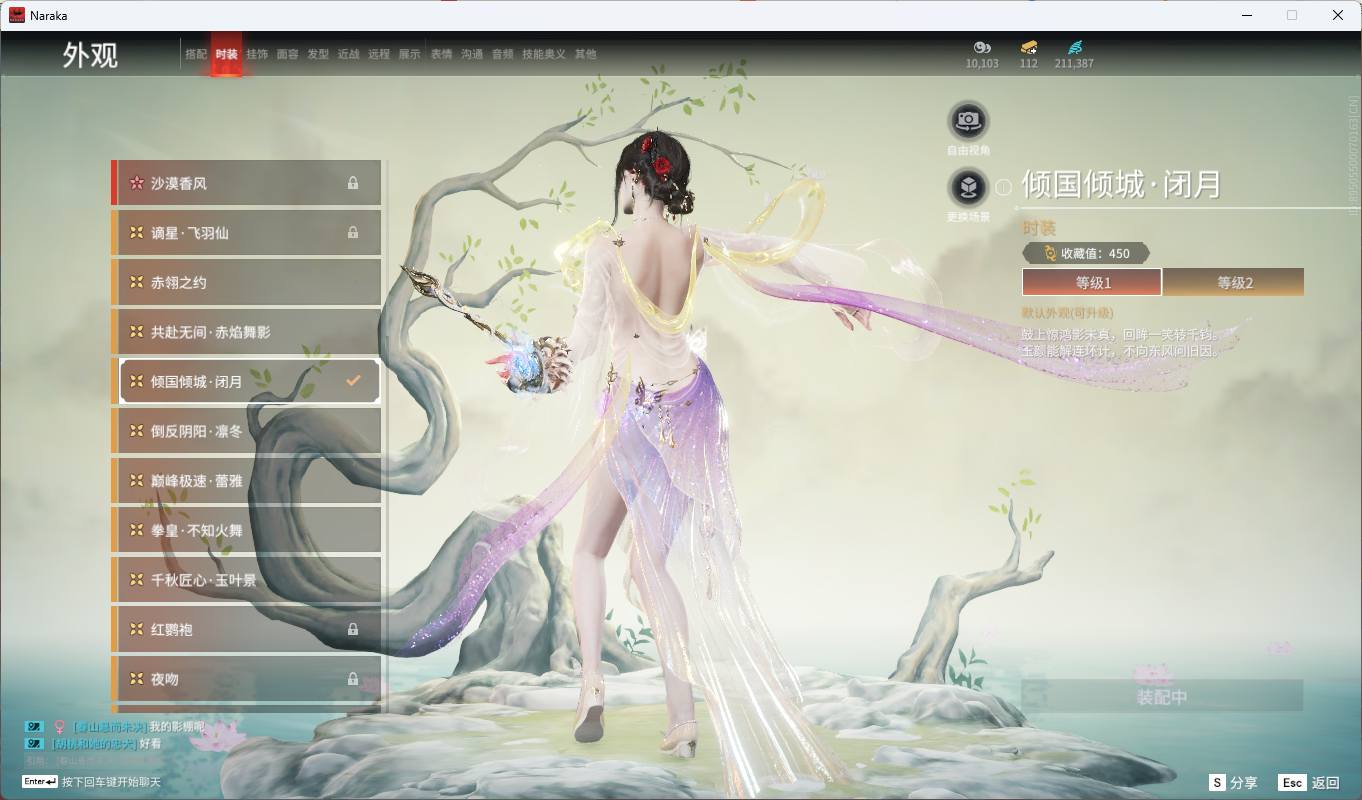Click the lock icon on 夜吻
Viewport: 1362px width, 800px height.
[353, 678]
